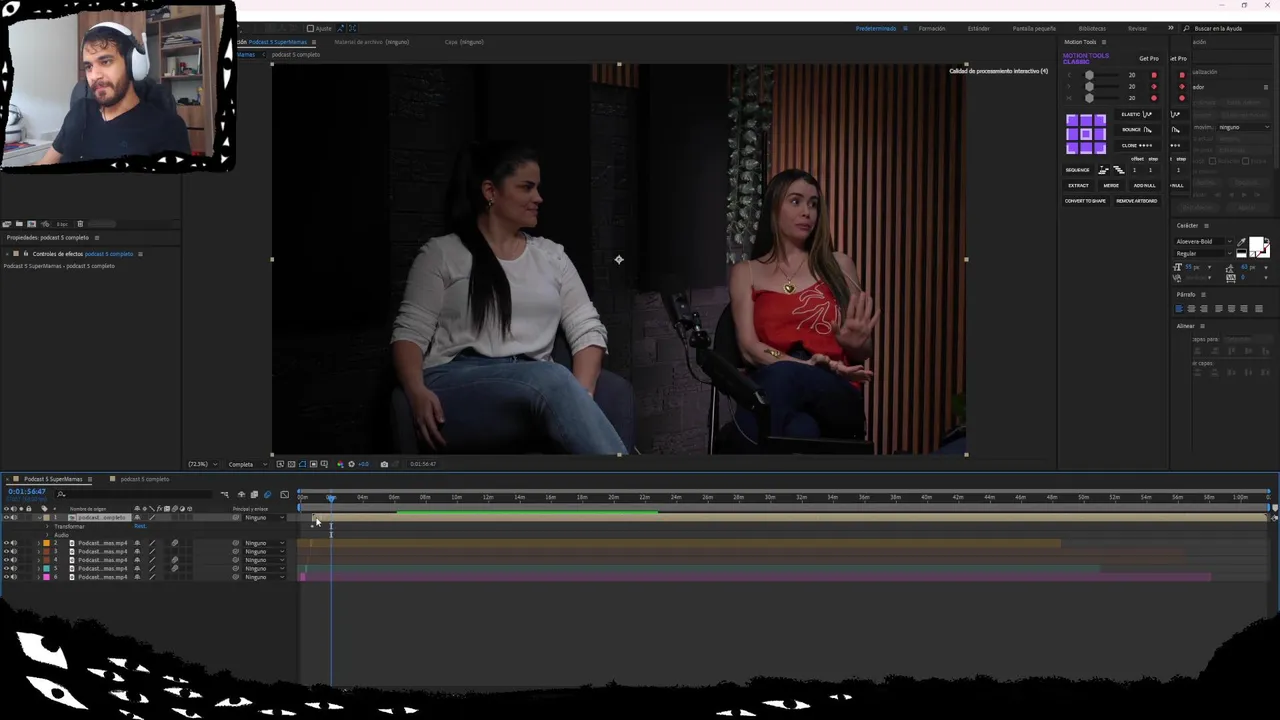Viewport: 1280px width, 720px height.
Task: Click REMOVE ARTBOARD in Motion Tools
Action: pyautogui.click(x=1137, y=201)
